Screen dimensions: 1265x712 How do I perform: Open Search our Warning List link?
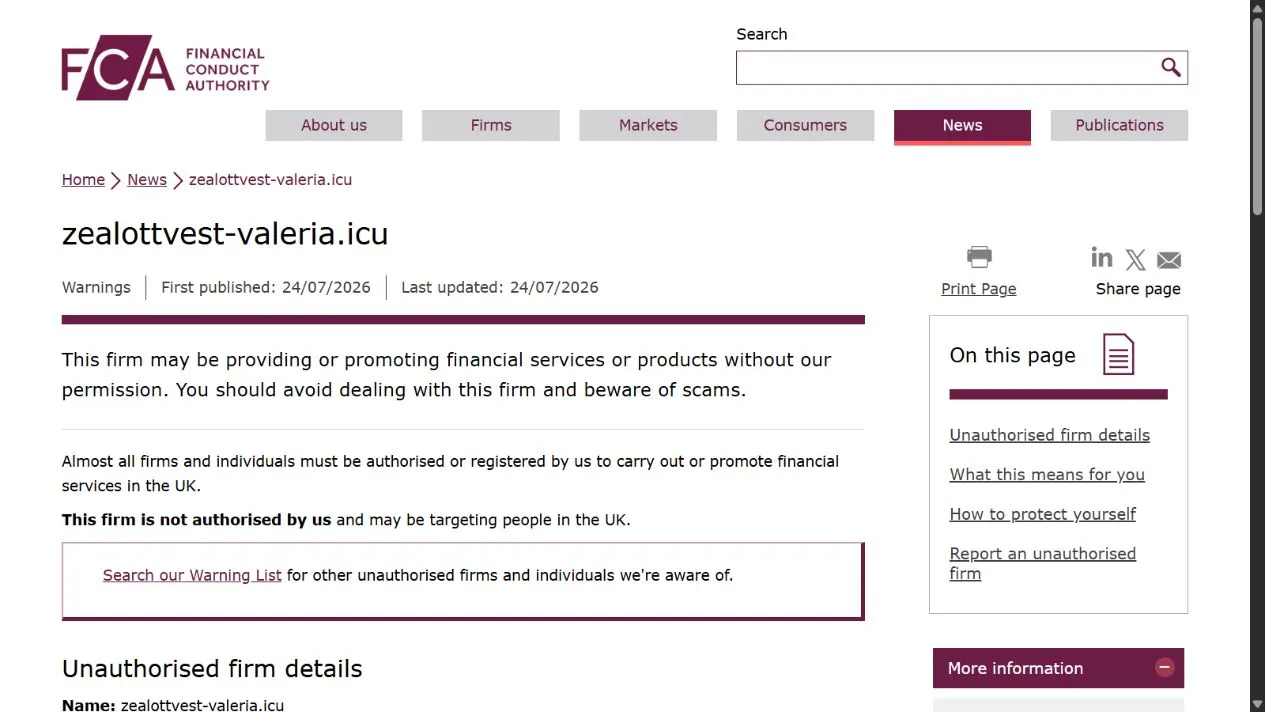(x=192, y=575)
